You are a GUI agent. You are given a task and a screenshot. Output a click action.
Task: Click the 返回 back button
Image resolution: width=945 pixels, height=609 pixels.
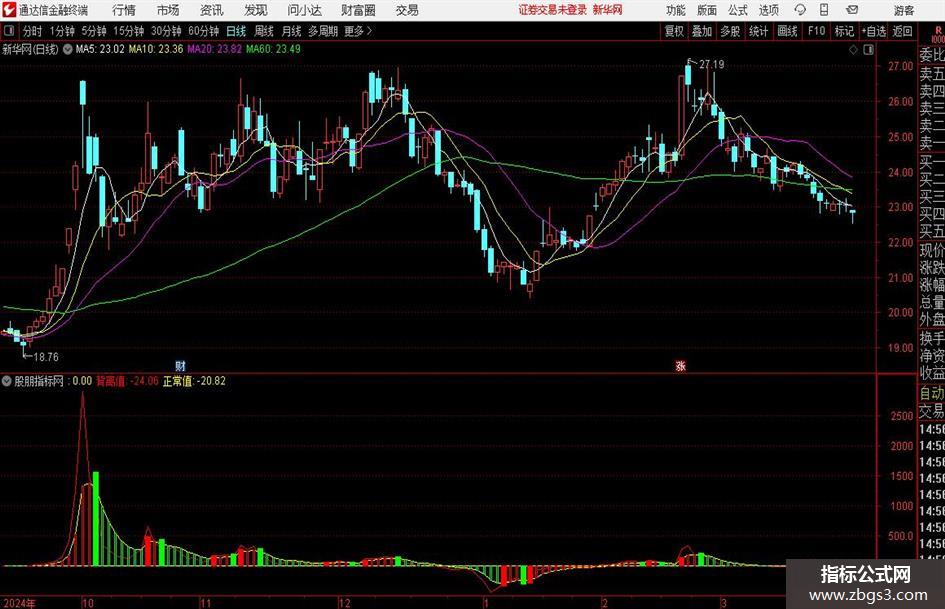tap(902, 31)
